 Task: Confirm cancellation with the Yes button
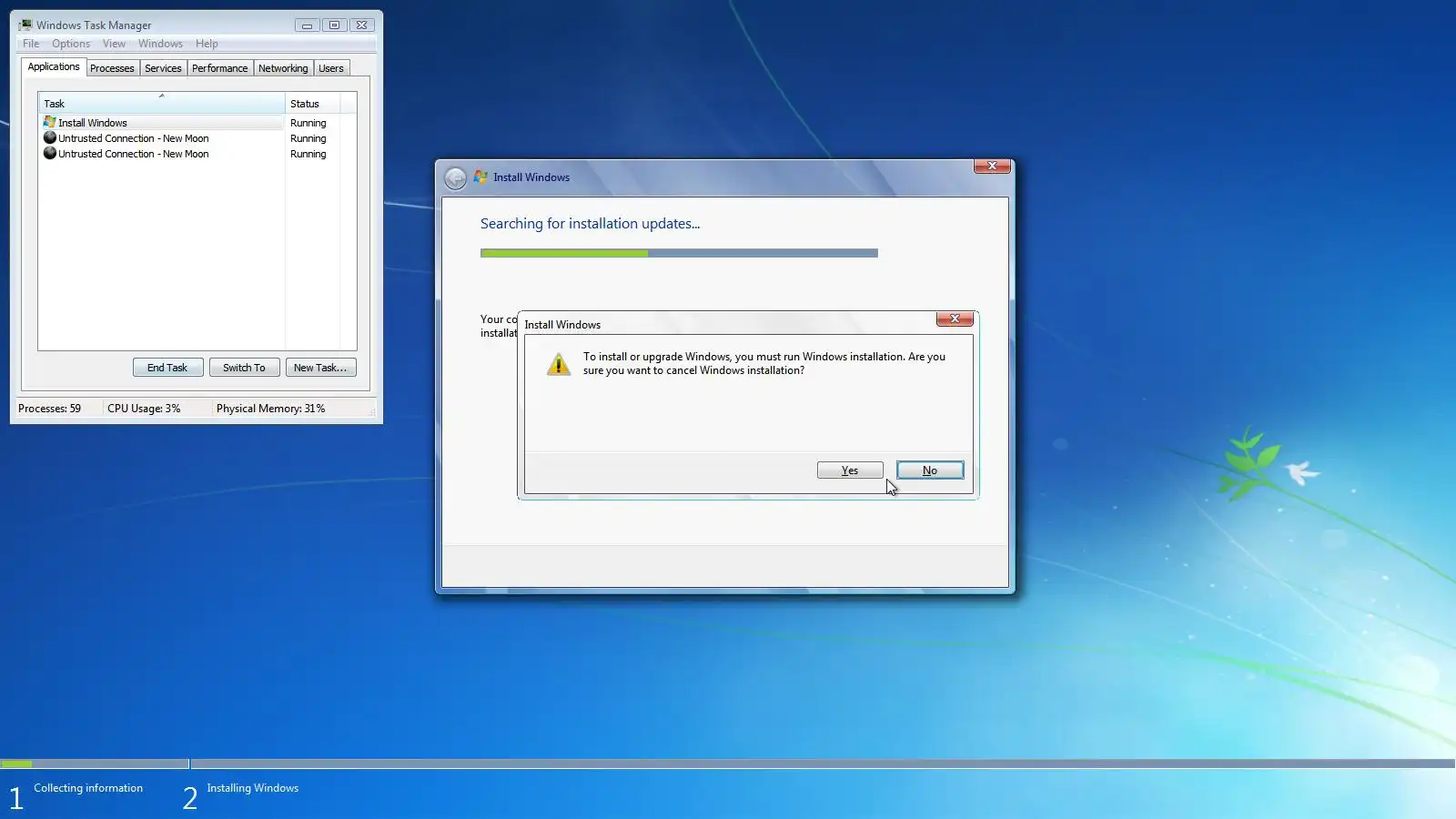850,470
